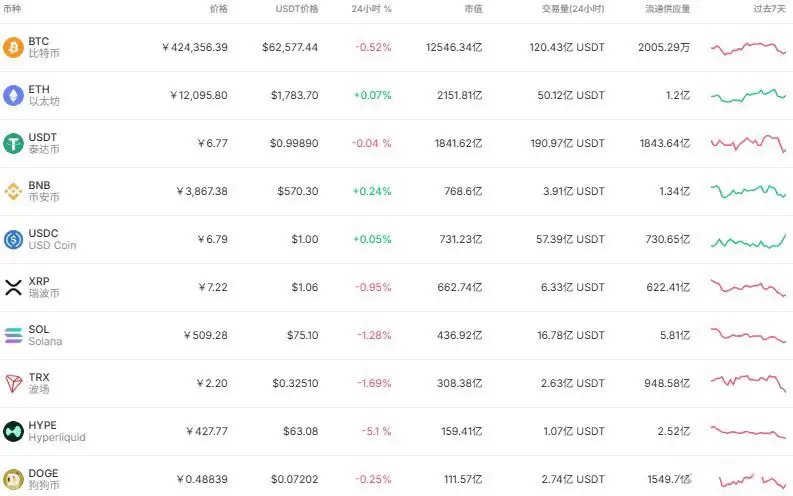Click the red TRX Tron icon
The height and width of the screenshot is (496, 793).
pos(13,383)
